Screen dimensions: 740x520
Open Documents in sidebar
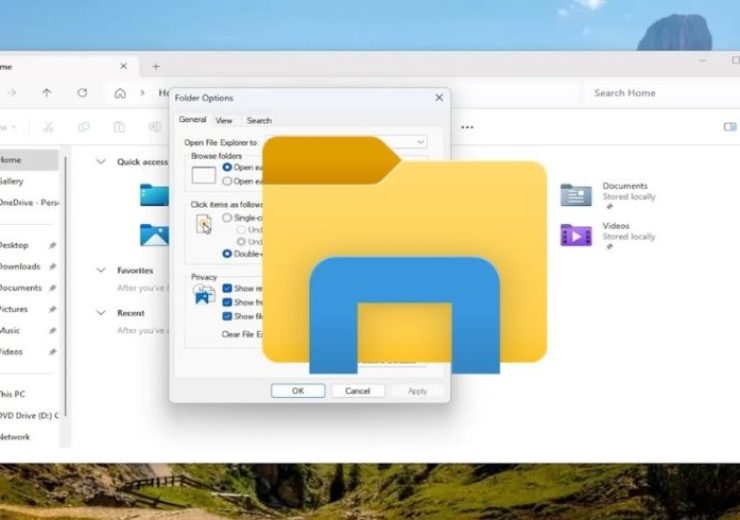pos(23,287)
